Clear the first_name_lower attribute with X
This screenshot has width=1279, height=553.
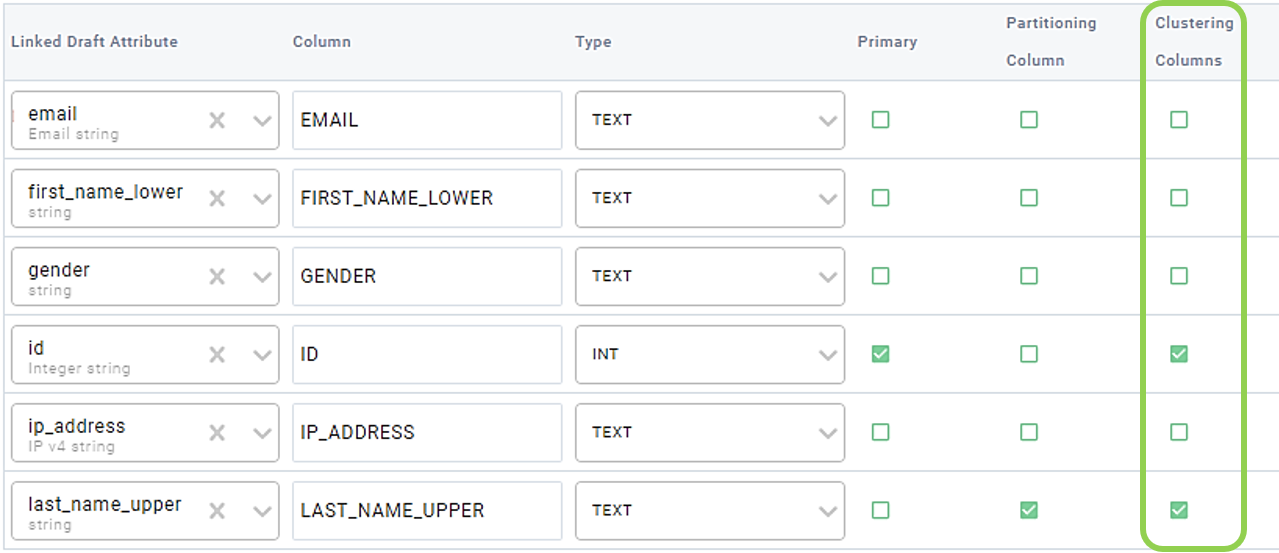point(217,198)
